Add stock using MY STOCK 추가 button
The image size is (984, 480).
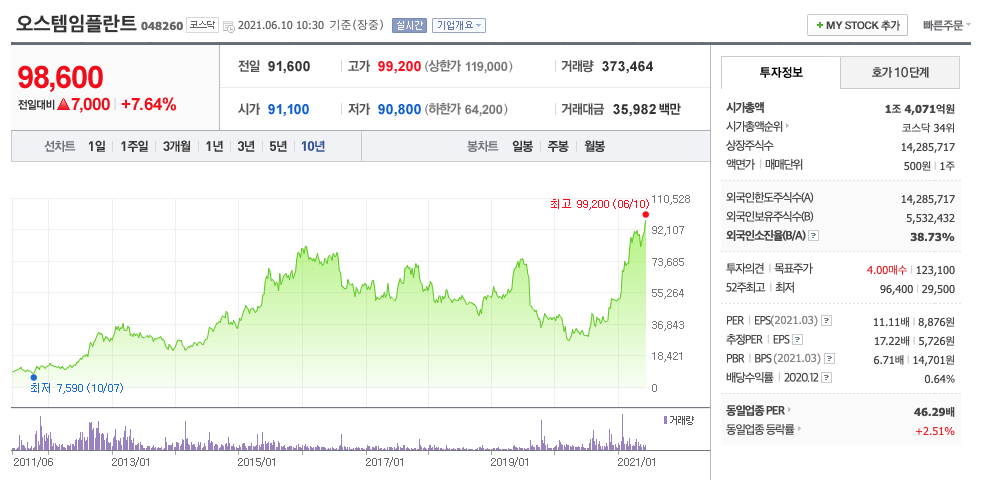coord(857,26)
